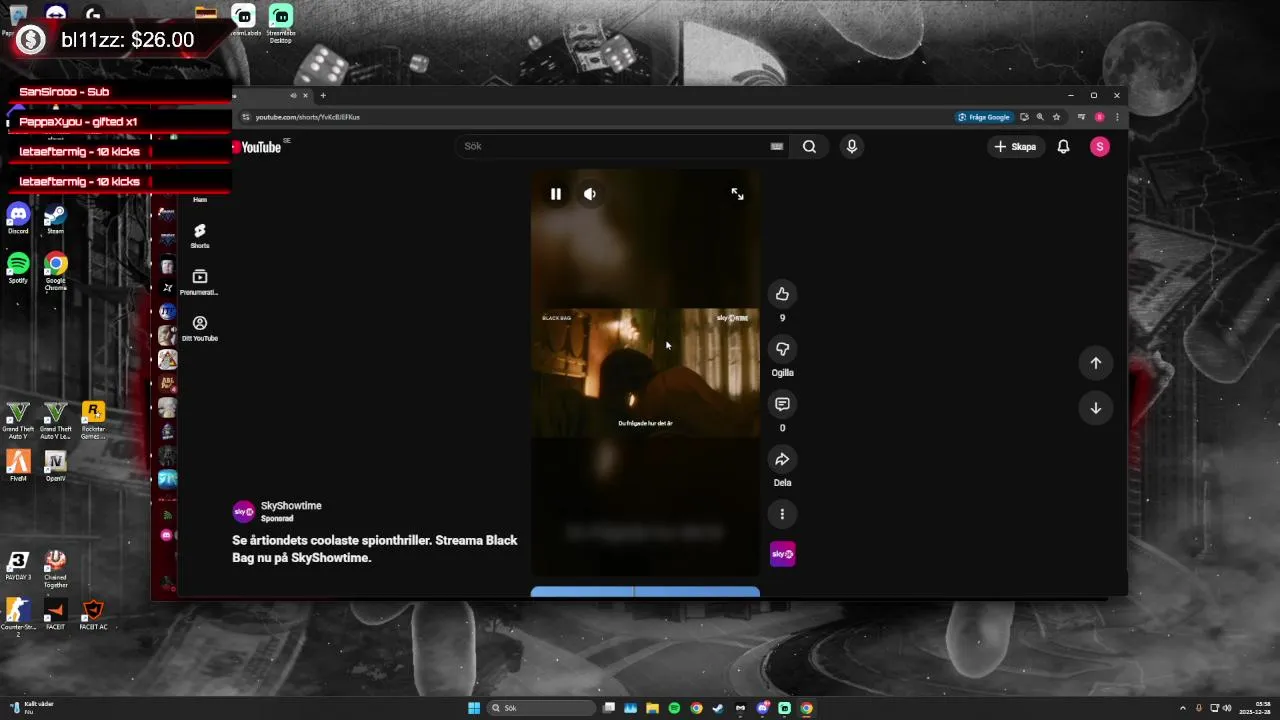Select the Grand Theft Auto V desktop shortcut
1280x720 pixels.
click(x=18, y=420)
